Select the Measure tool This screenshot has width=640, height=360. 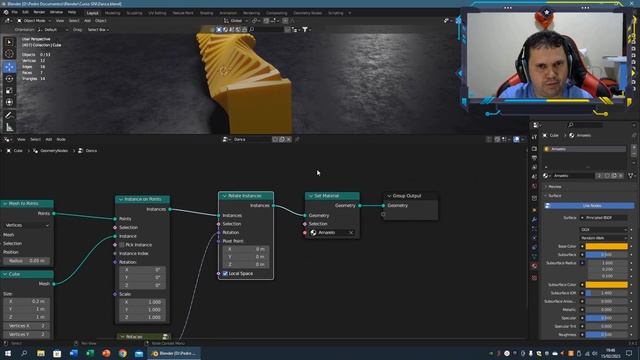pos(9,128)
